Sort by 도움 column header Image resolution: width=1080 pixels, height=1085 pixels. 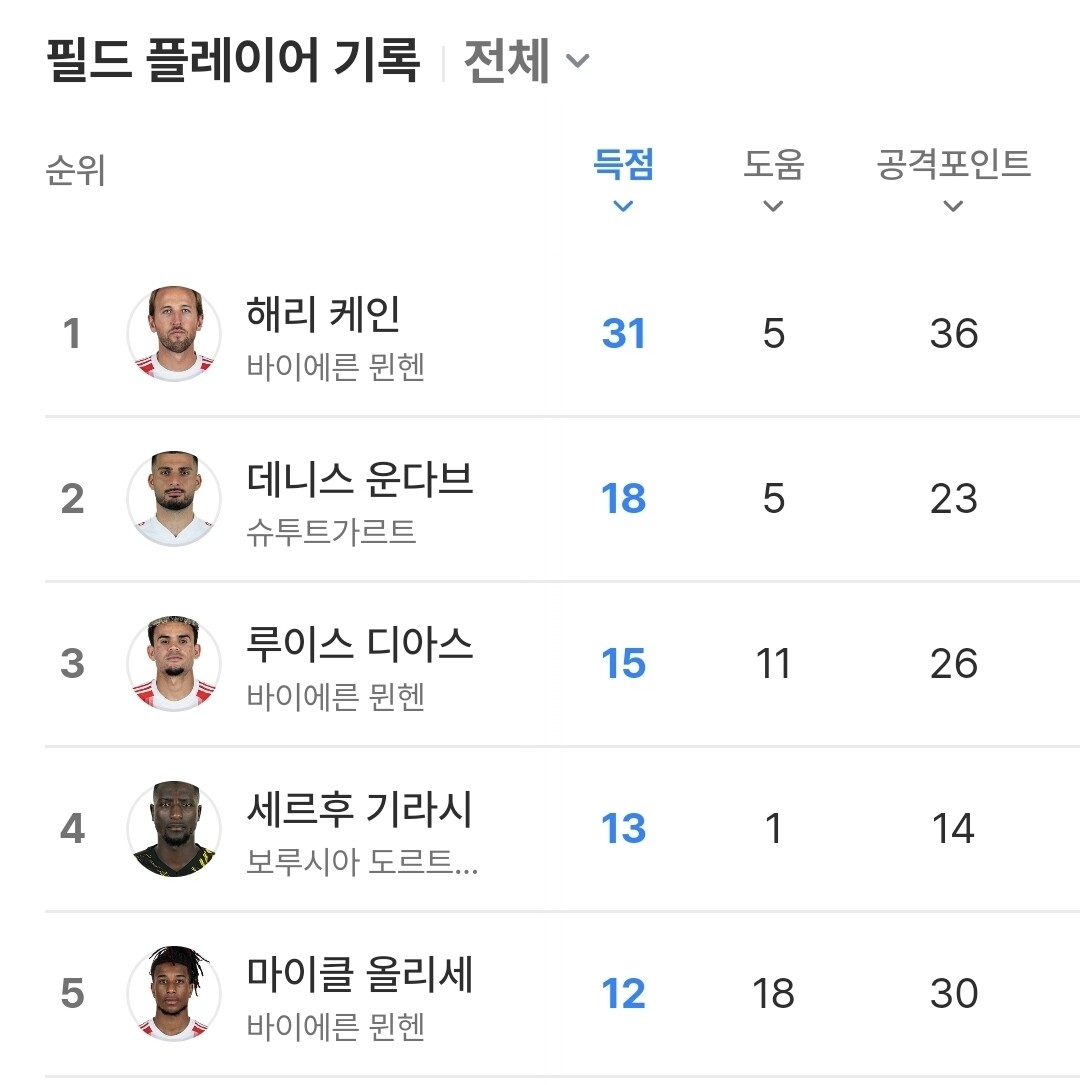(773, 165)
